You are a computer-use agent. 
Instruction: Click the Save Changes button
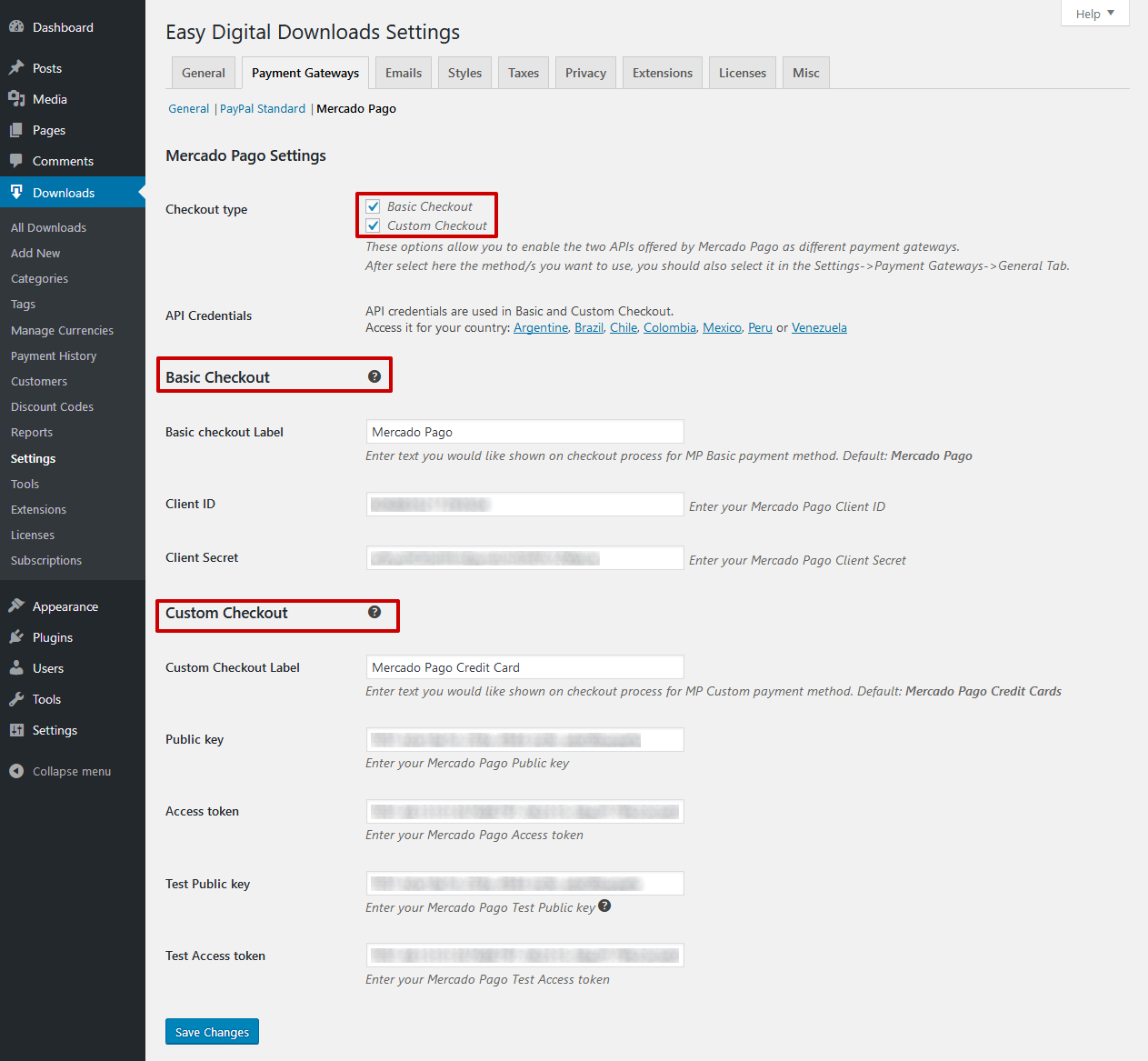point(212,1032)
